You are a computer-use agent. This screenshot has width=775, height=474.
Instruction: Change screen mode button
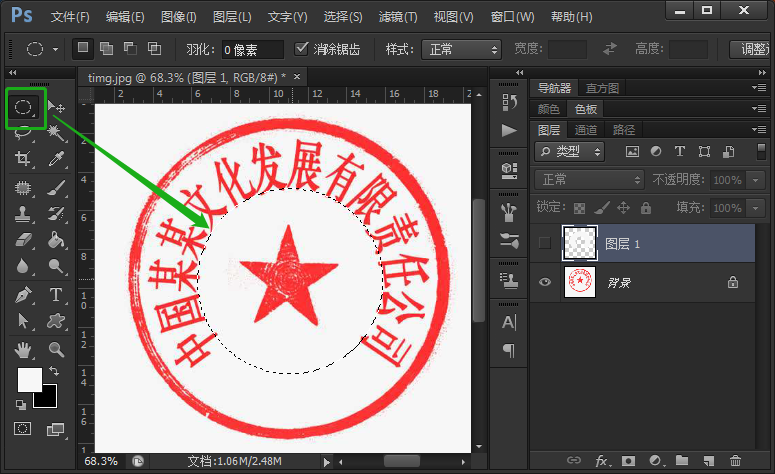[55, 430]
